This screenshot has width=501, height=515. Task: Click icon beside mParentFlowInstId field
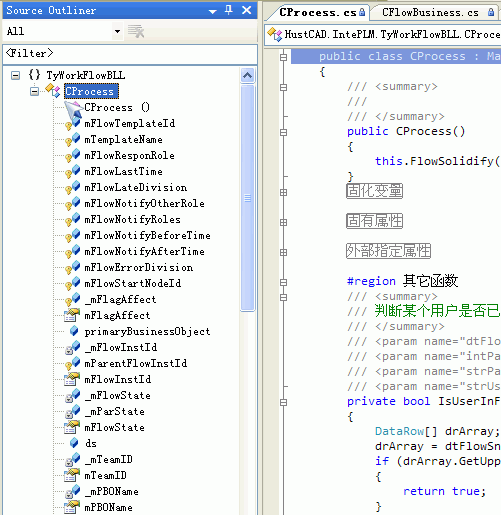pyautogui.click(x=72, y=363)
